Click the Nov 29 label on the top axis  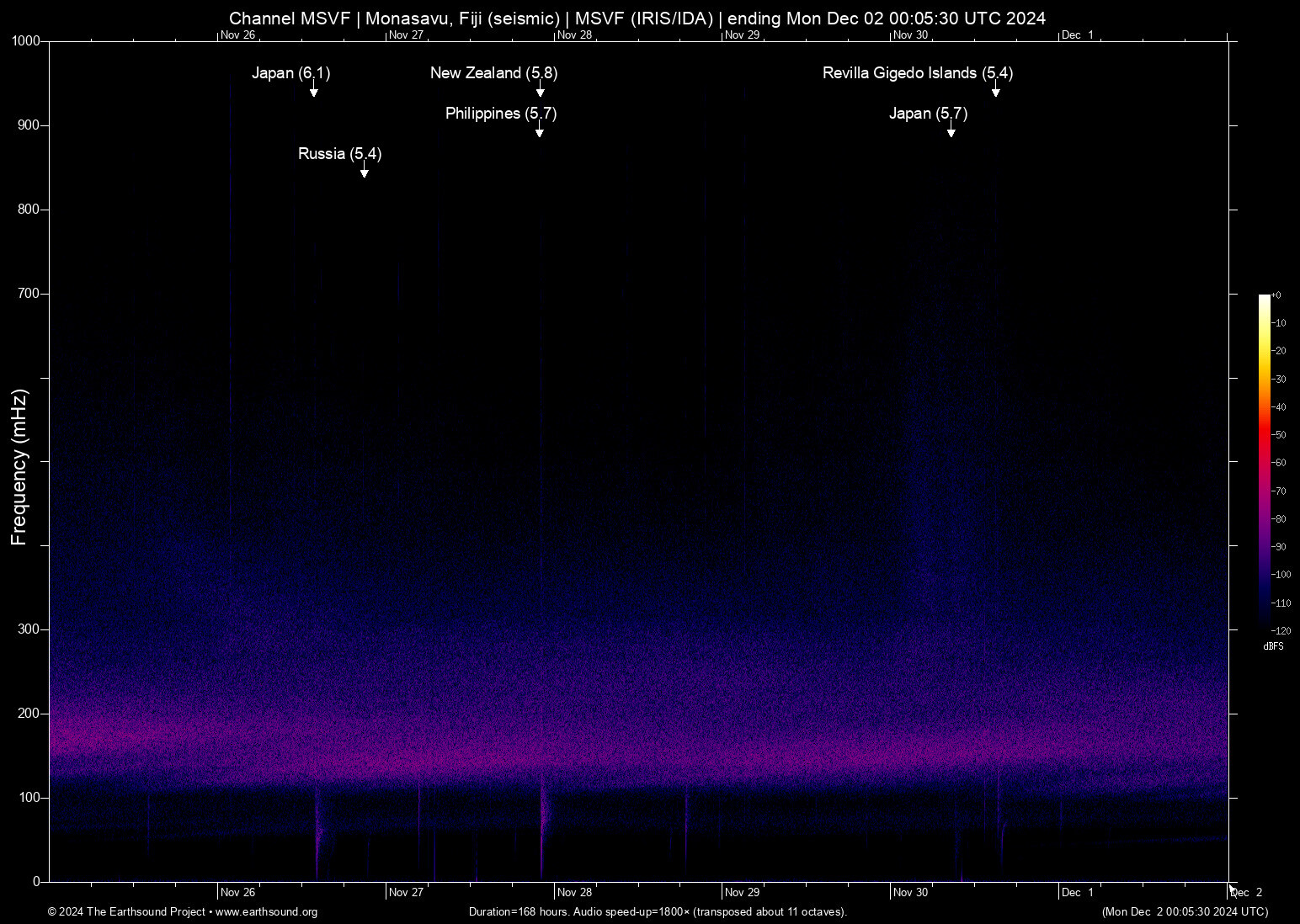(x=742, y=35)
